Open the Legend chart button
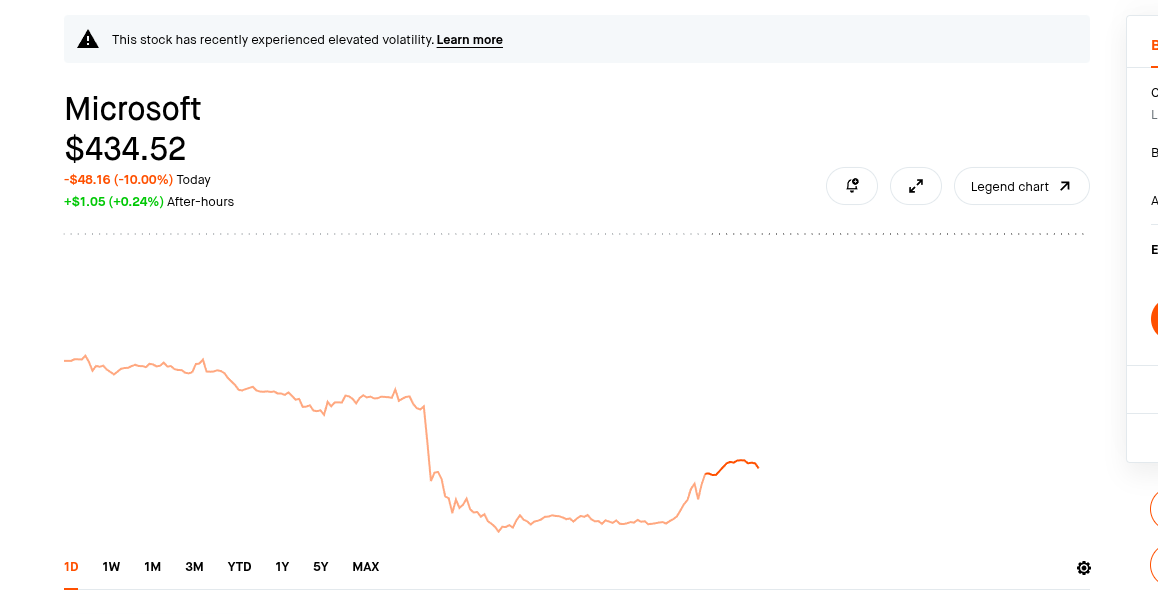The height and width of the screenshot is (614, 1158). pyautogui.click(x=1021, y=186)
